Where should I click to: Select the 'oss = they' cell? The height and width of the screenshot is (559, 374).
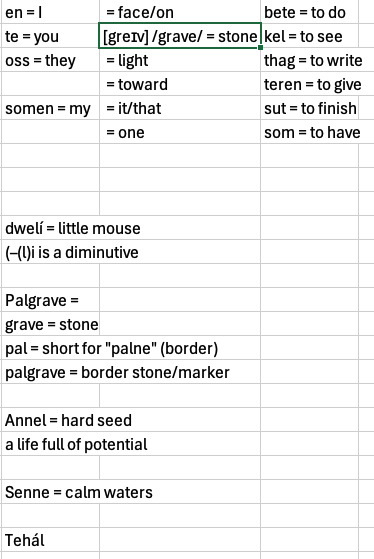50,60
